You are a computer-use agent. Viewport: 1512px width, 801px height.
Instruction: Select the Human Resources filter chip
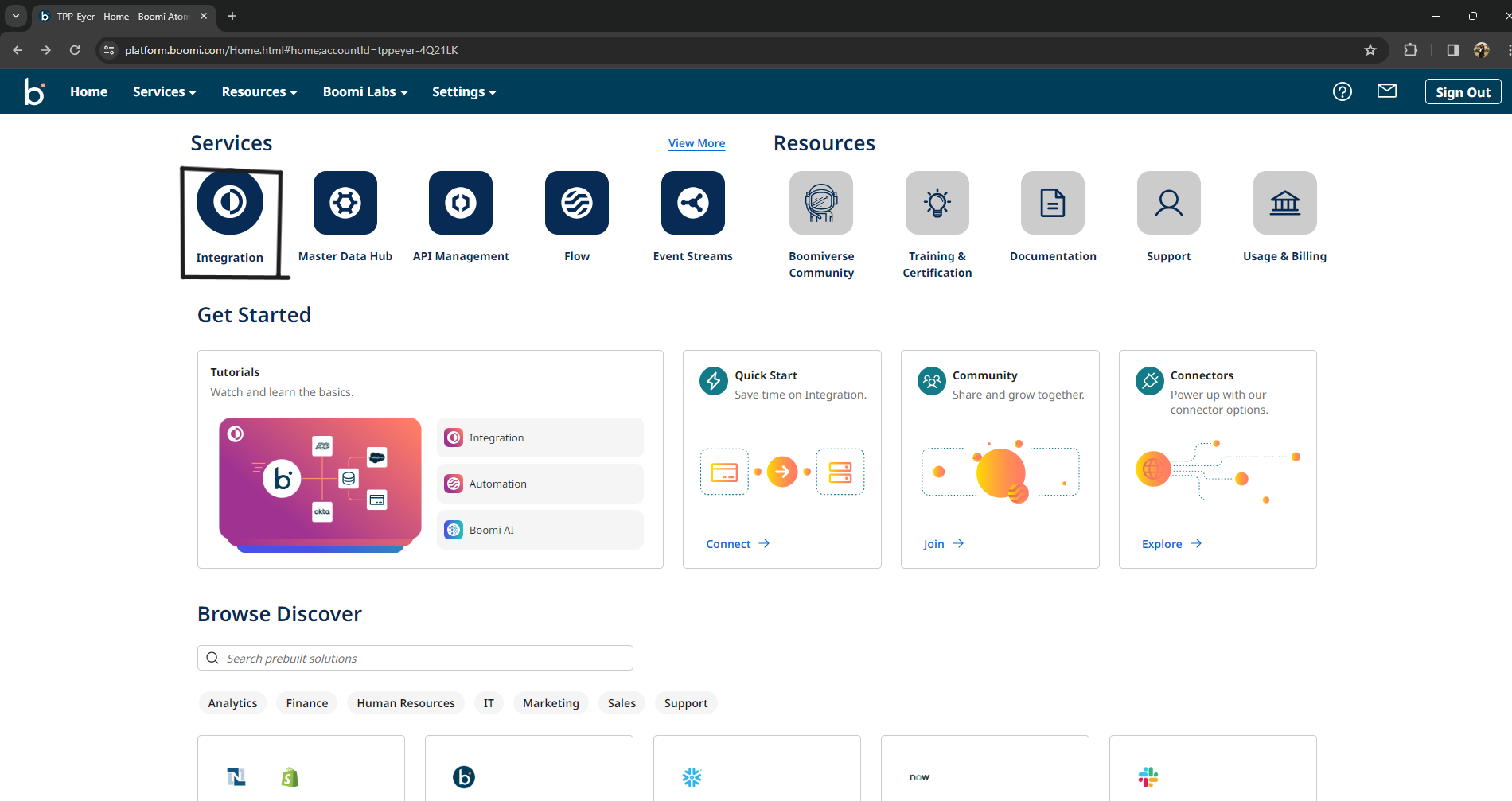tap(405, 702)
